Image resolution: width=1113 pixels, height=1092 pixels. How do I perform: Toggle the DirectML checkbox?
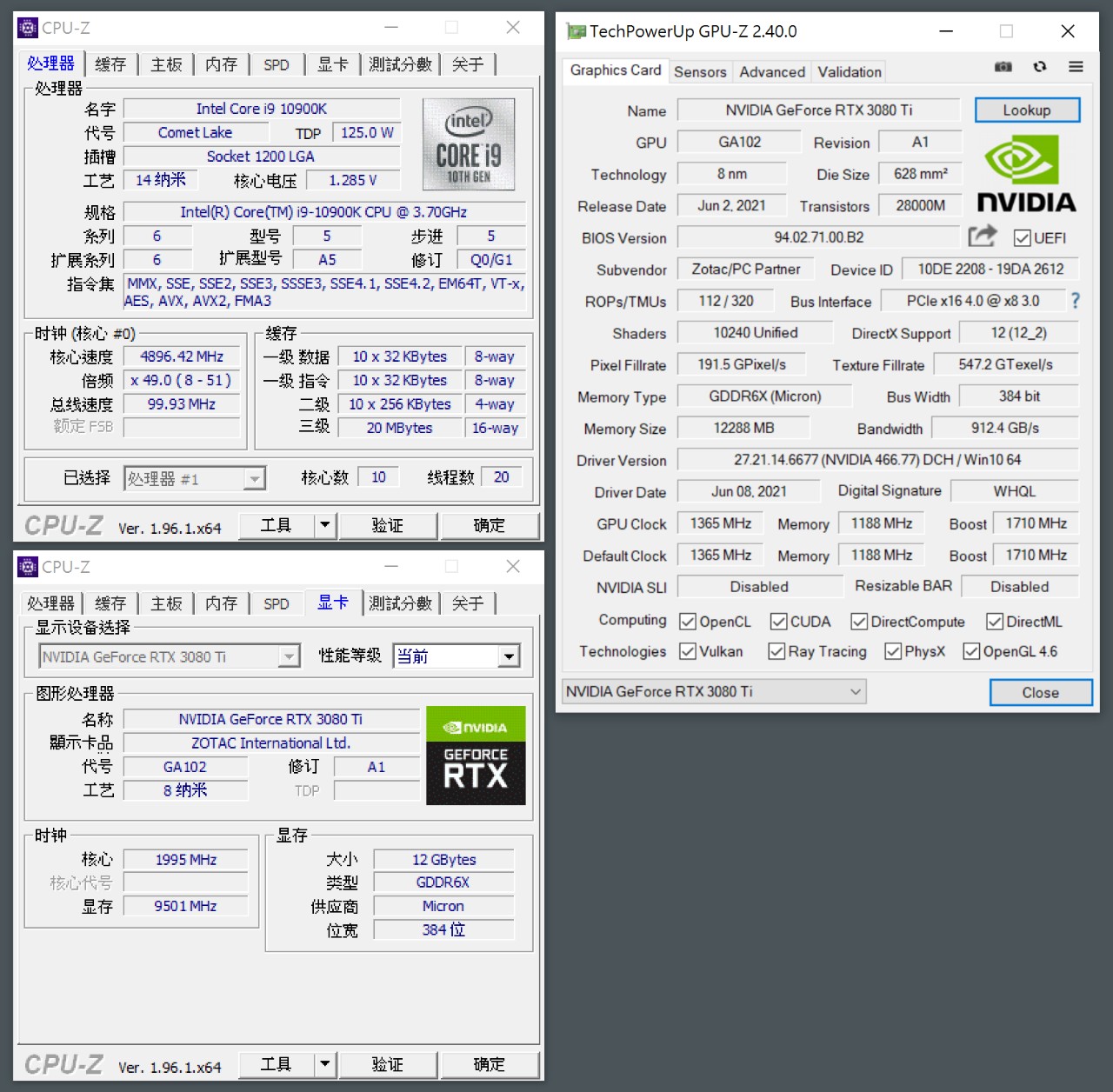point(995,622)
